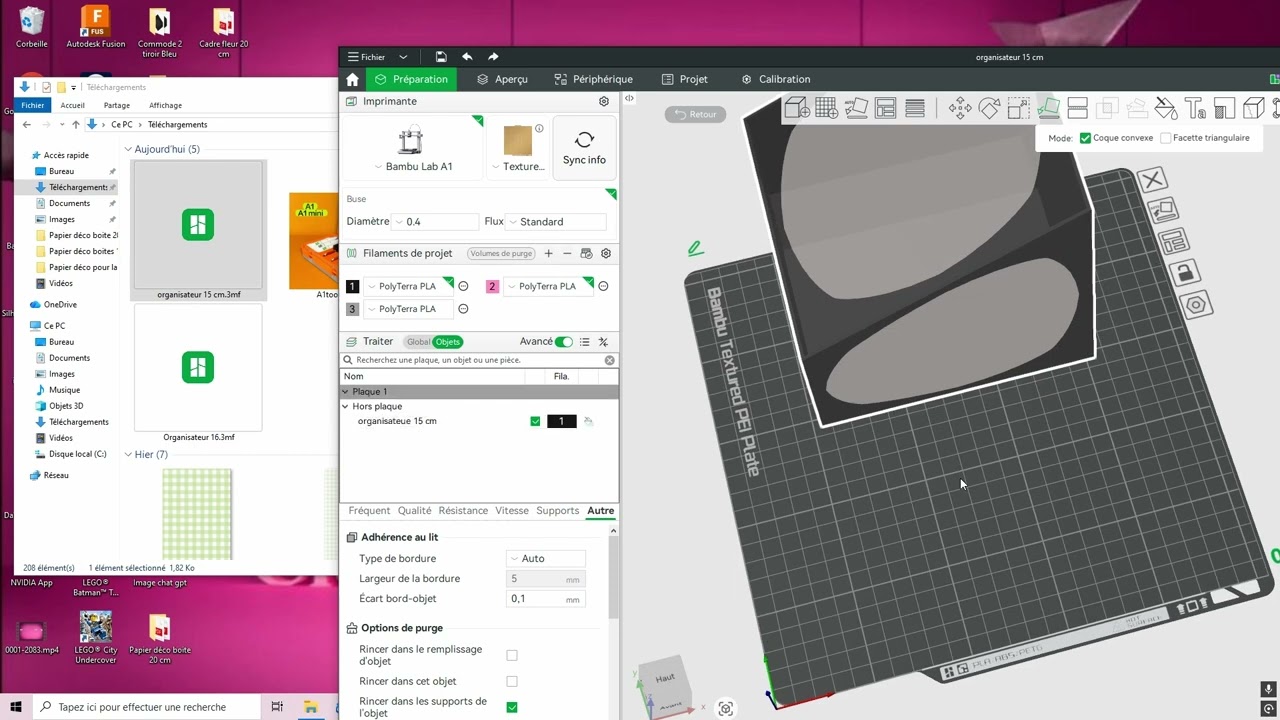The height and width of the screenshot is (720, 1280).
Task: Click the compare presets icon next to Avancé
Action: click(604, 342)
